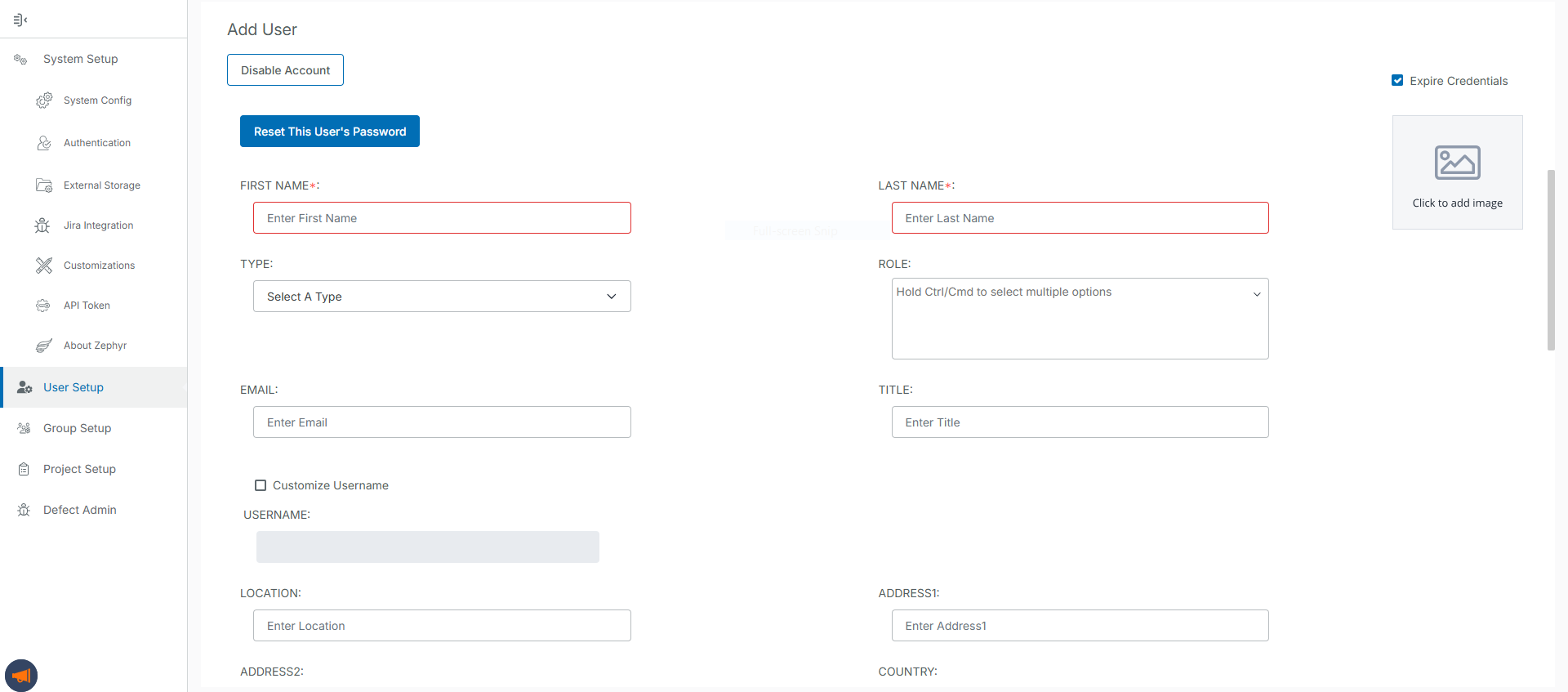The image size is (1568, 692).
Task: Click the Jira Integration bug icon
Action: point(42,225)
